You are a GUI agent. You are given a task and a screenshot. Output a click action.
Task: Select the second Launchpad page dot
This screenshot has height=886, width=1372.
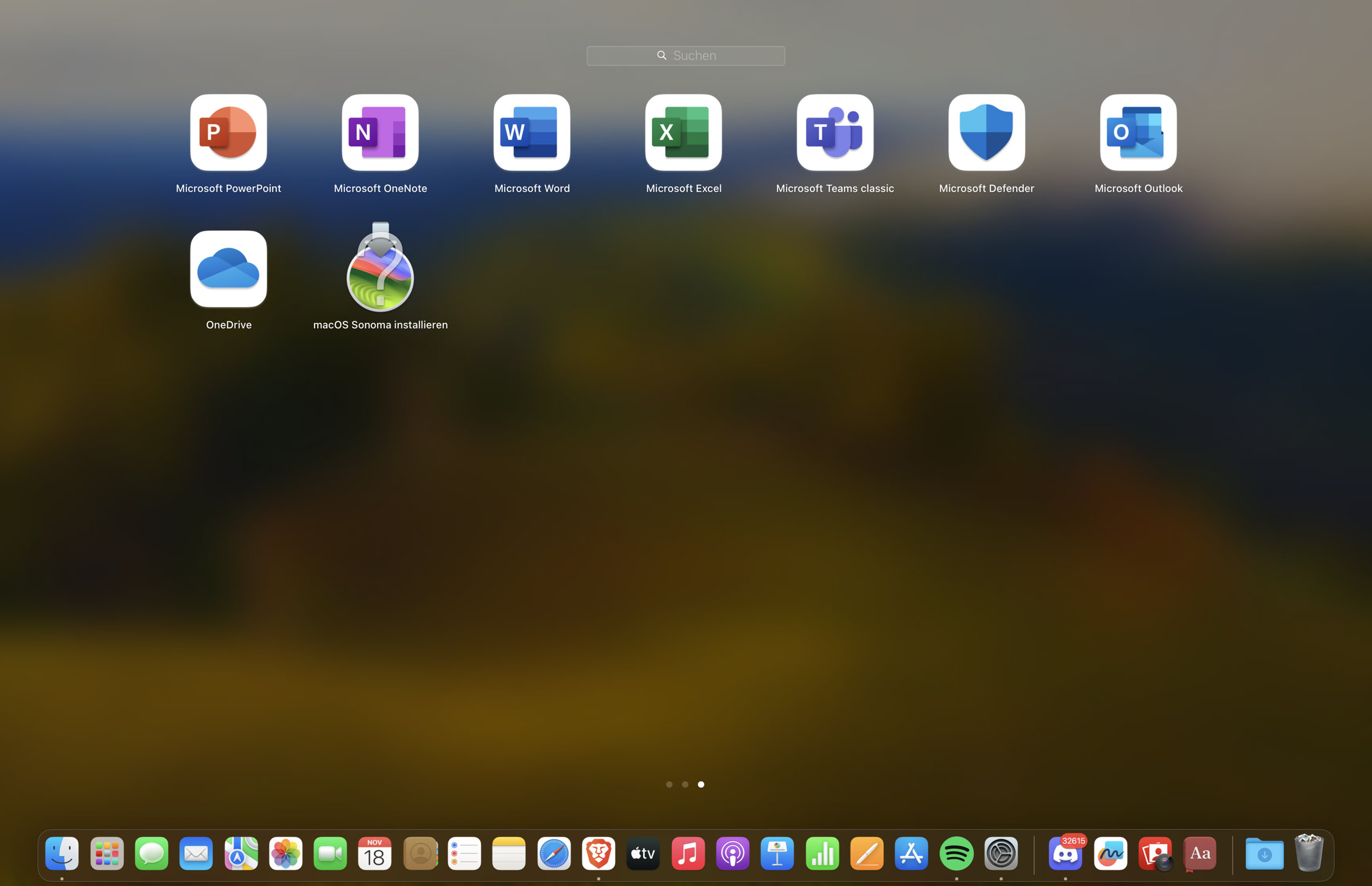685,784
